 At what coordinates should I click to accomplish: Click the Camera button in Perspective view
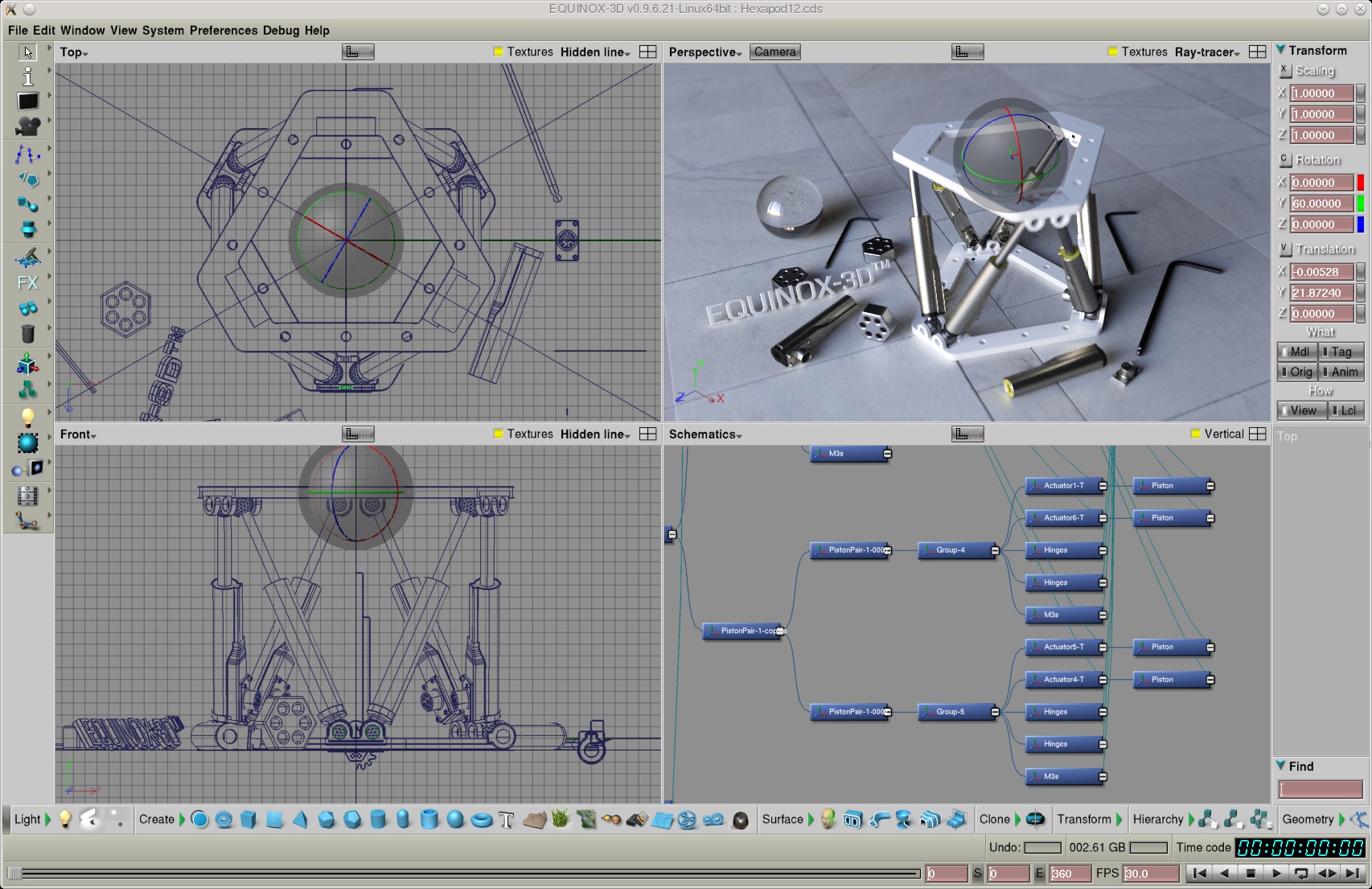pos(774,52)
